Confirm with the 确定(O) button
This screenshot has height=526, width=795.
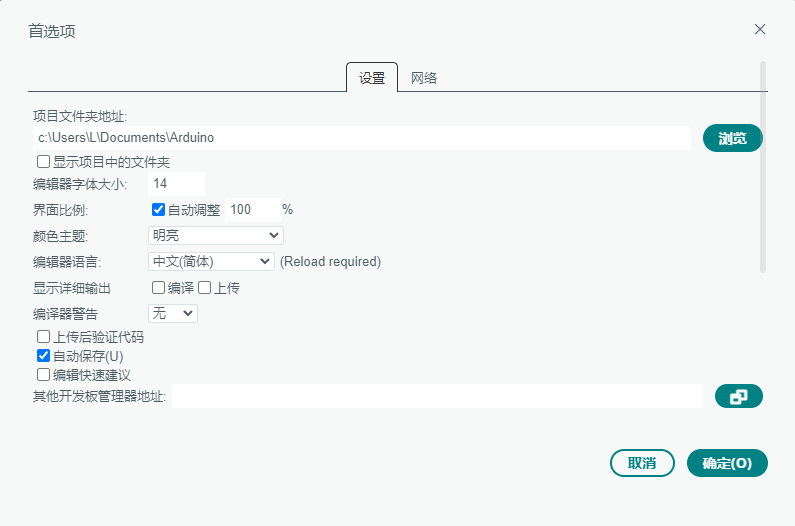726,463
